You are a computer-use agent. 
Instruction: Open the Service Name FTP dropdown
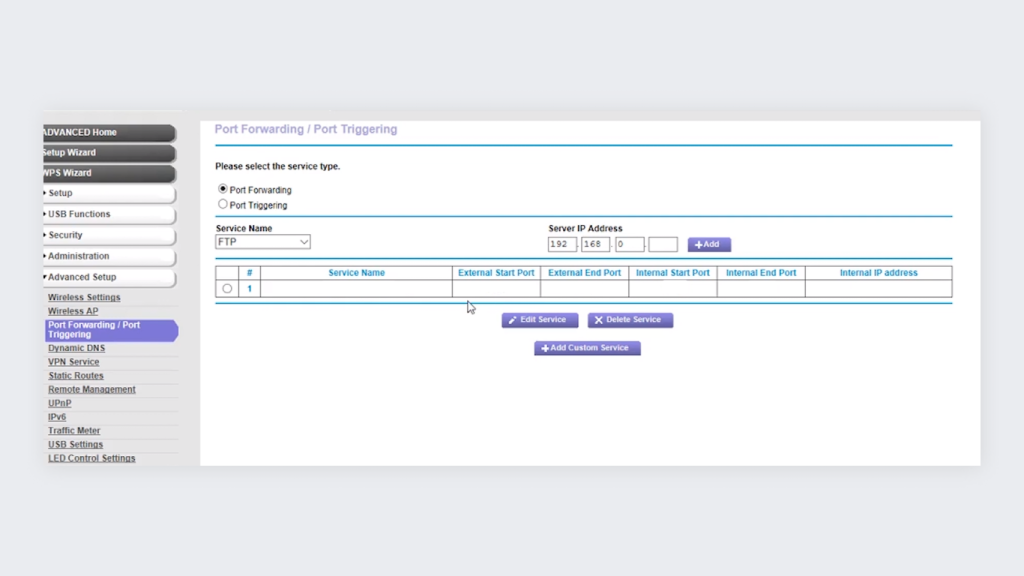(263, 242)
